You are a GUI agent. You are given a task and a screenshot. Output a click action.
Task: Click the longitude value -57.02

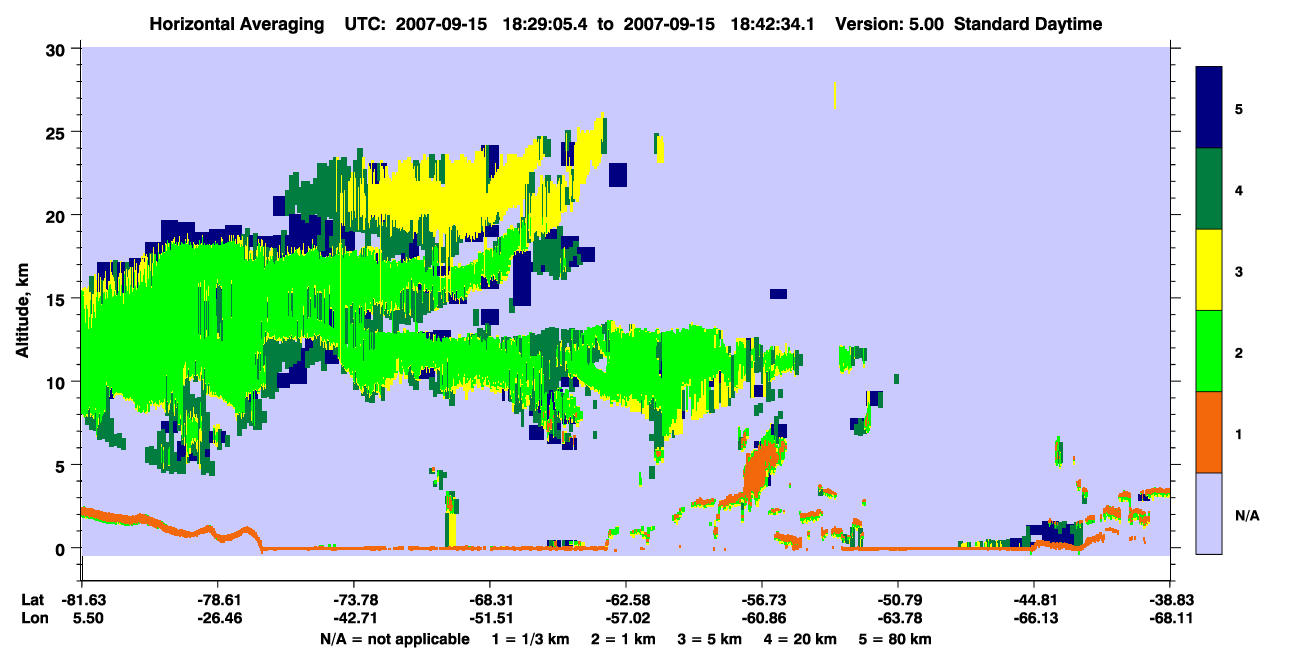coord(625,619)
